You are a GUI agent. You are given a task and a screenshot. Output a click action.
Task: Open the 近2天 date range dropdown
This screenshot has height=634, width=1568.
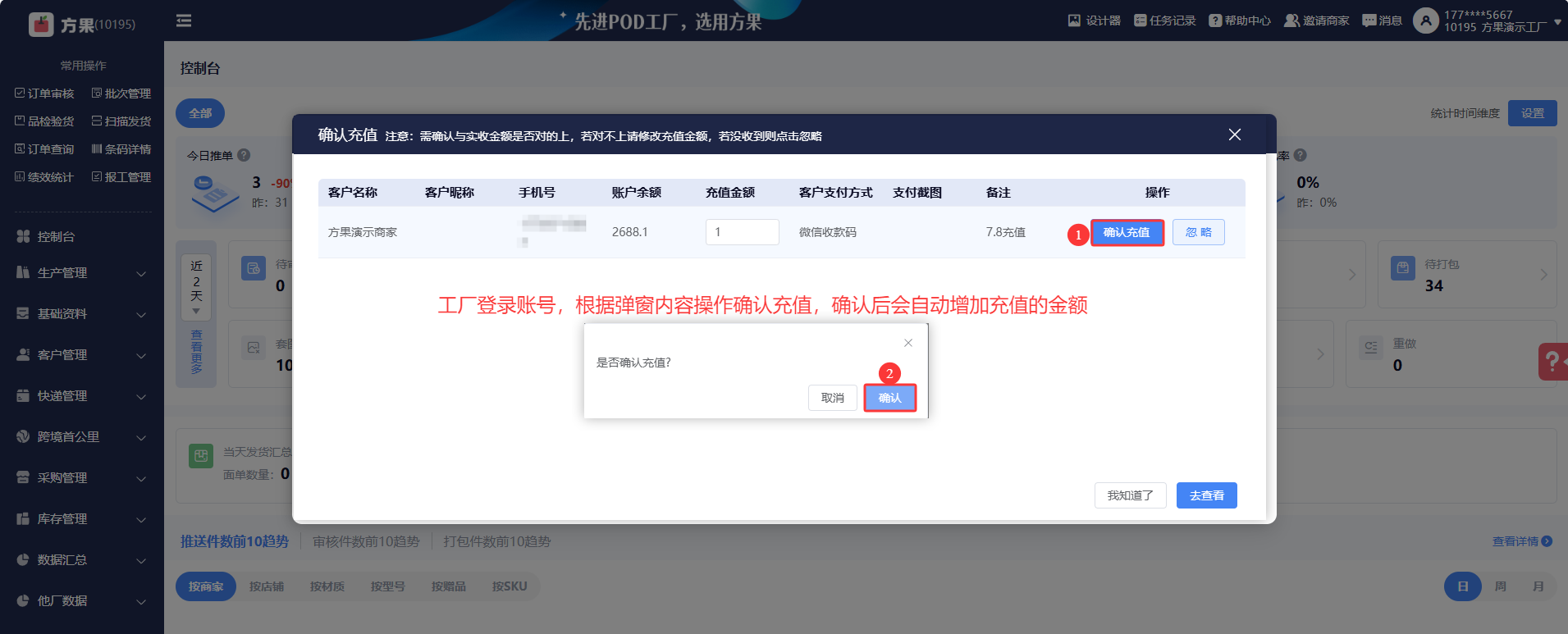(x=196, y=287)
